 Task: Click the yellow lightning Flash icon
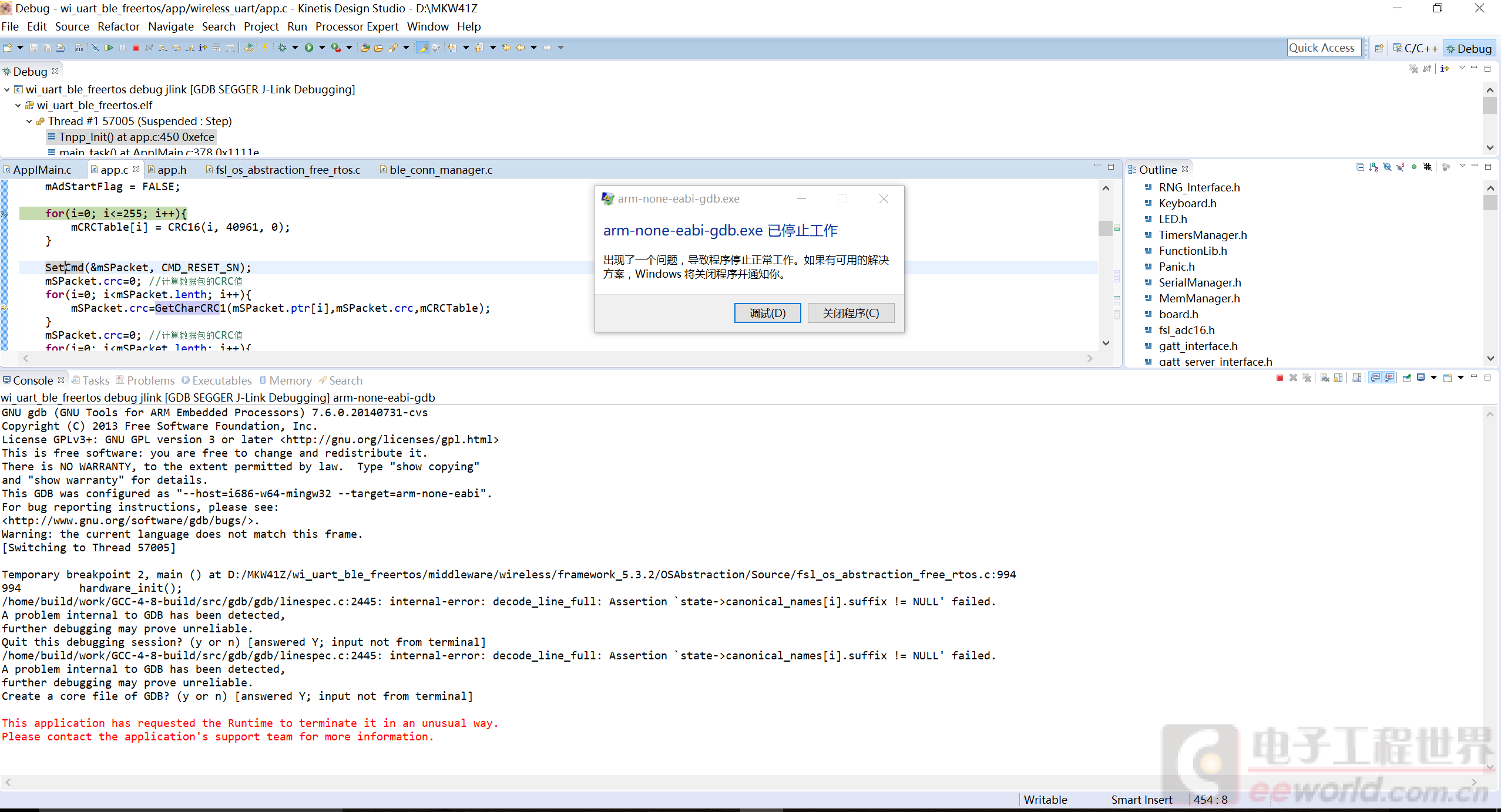pos(265,48)
